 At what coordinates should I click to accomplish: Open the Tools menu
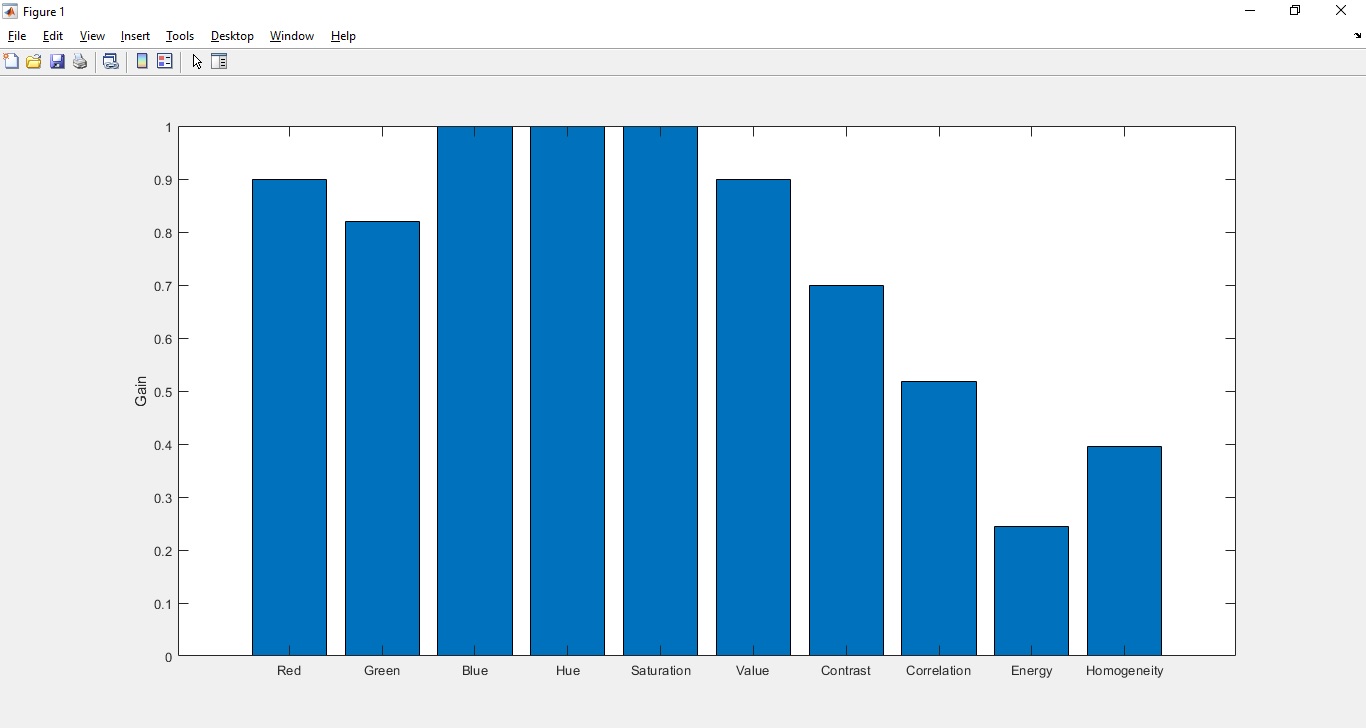pos(180,36)
